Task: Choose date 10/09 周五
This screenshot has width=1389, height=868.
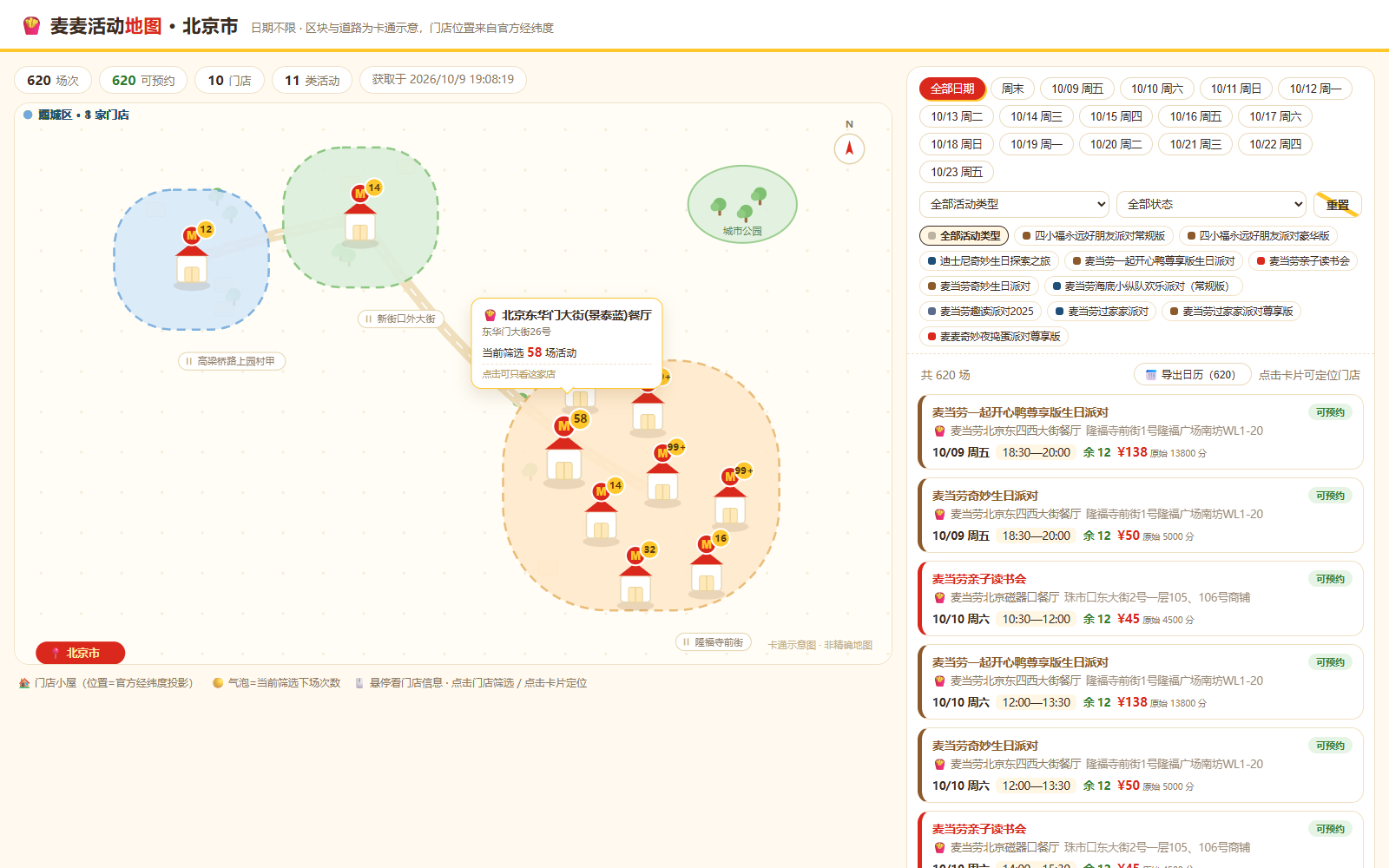Action: 1076,89
